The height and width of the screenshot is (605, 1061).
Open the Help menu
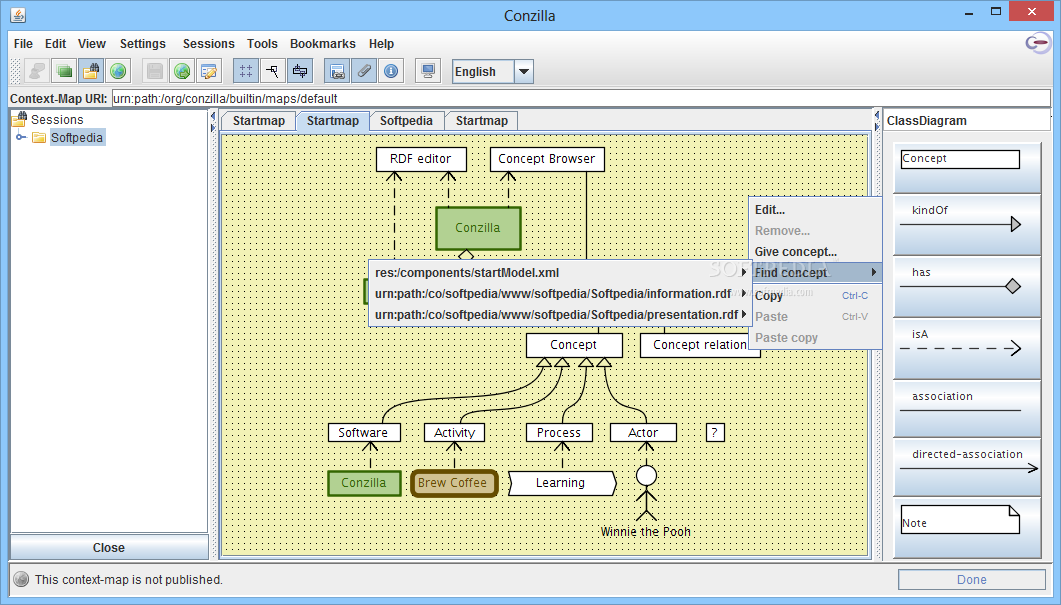tap(382, 43)
